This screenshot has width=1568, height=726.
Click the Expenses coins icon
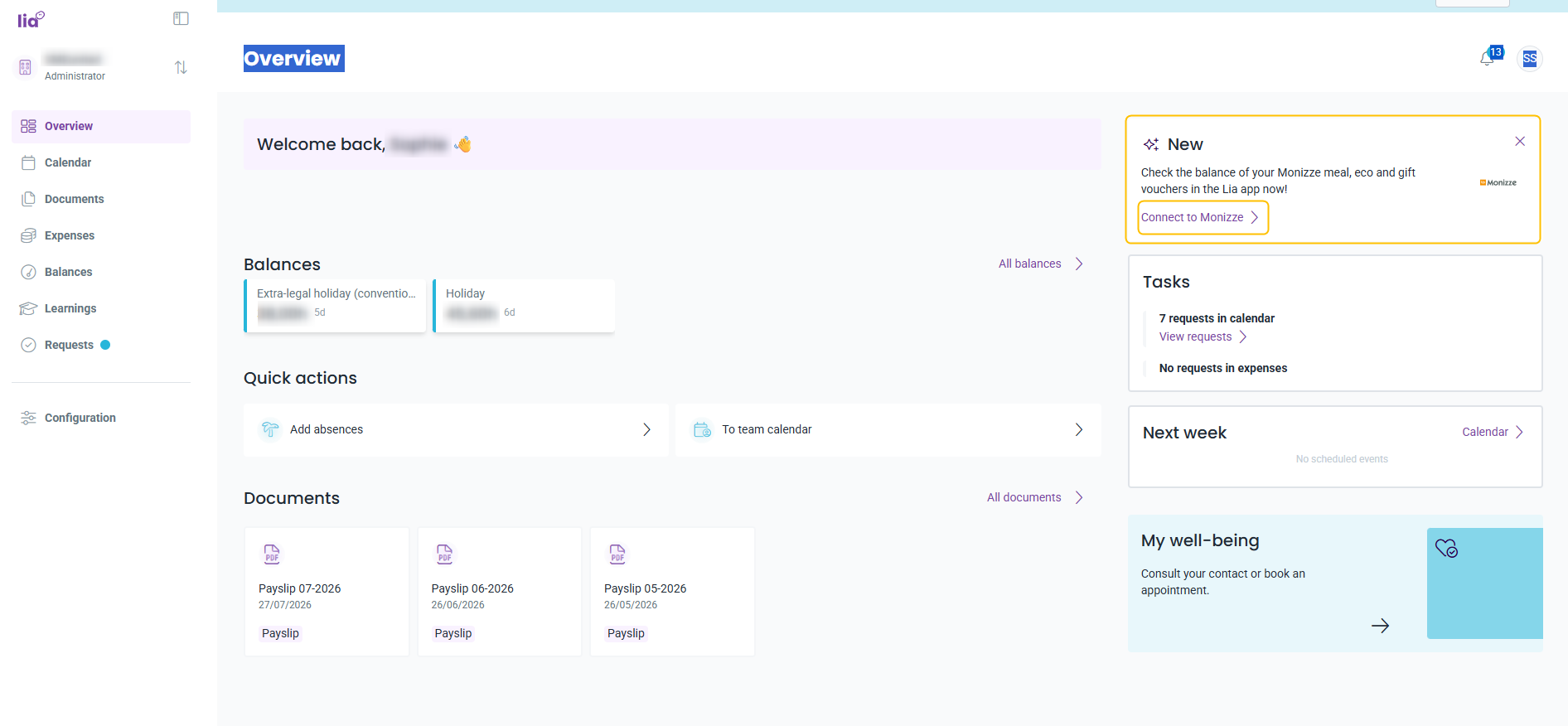28,235
